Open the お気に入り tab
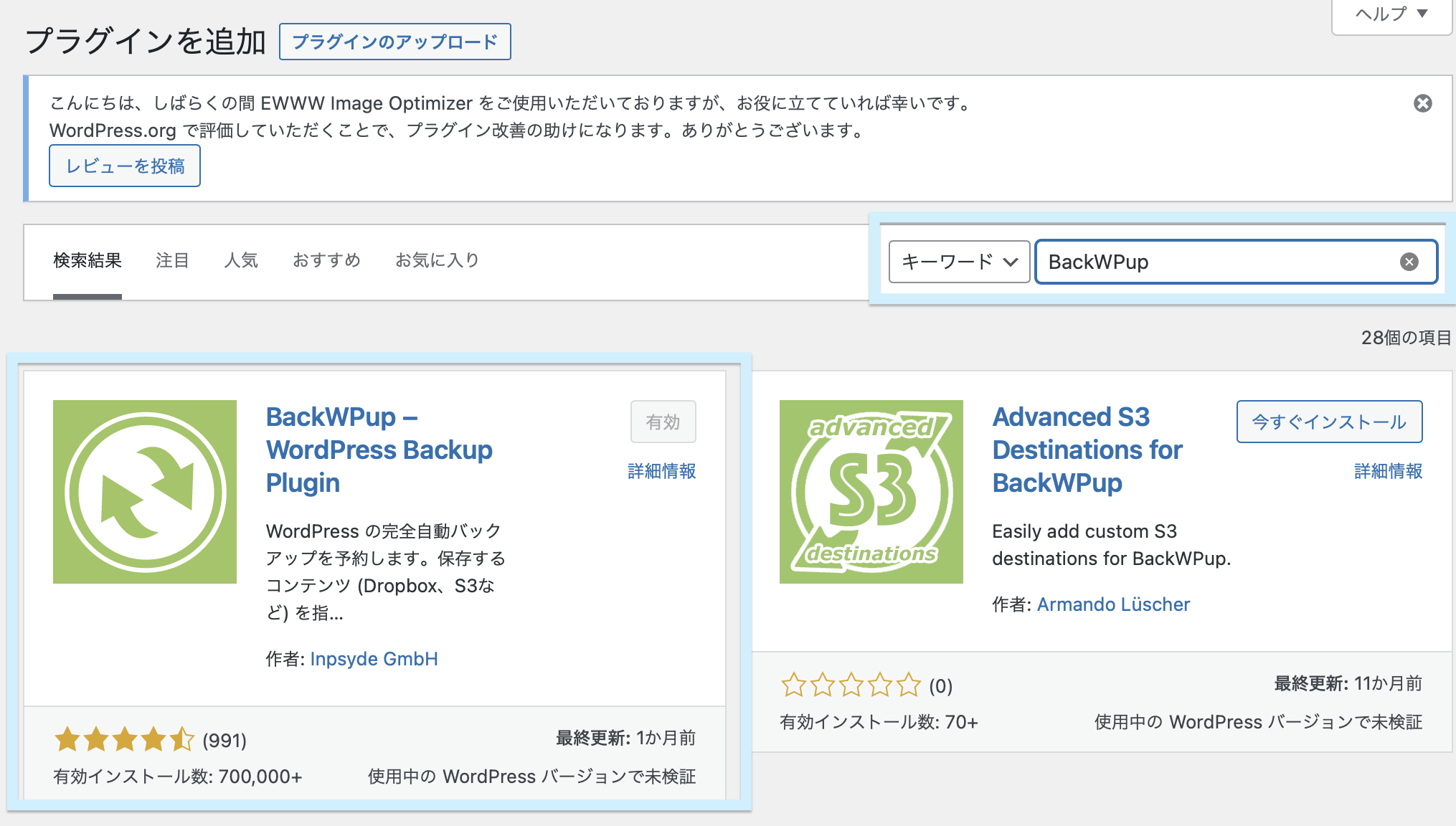 [x=437, y=260]
